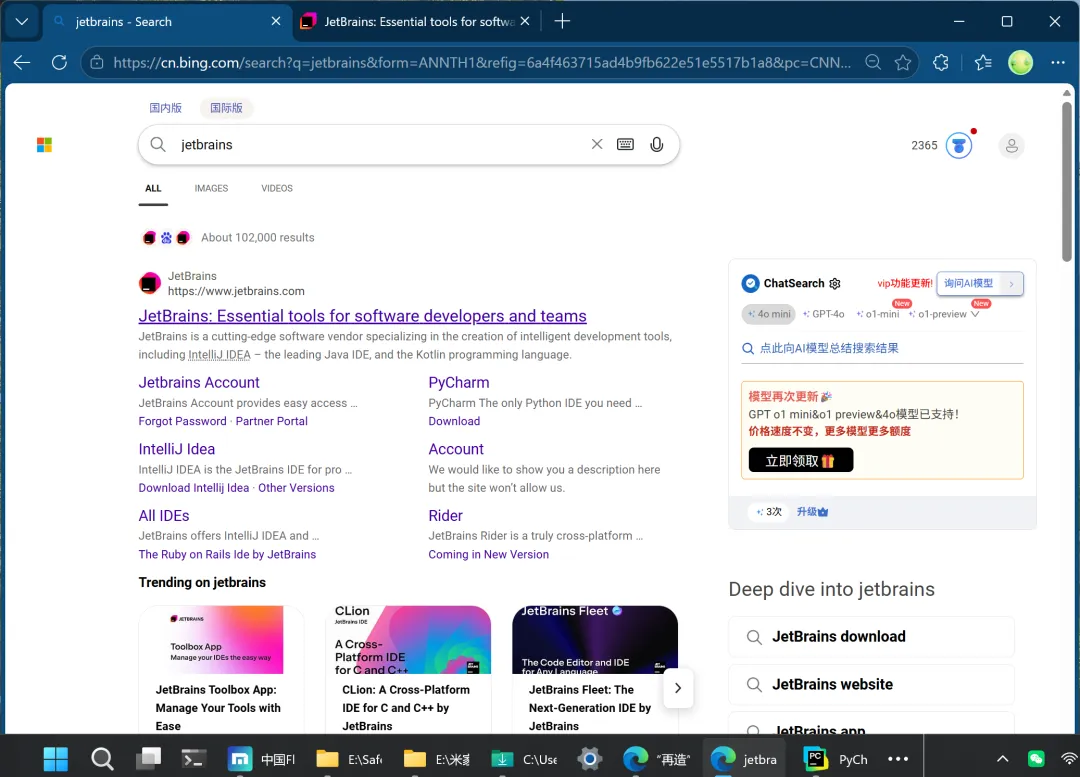This screenshot has height=777, width=1080.
Task: Open the WeChat tray icon
Action: coord(1036,759)
